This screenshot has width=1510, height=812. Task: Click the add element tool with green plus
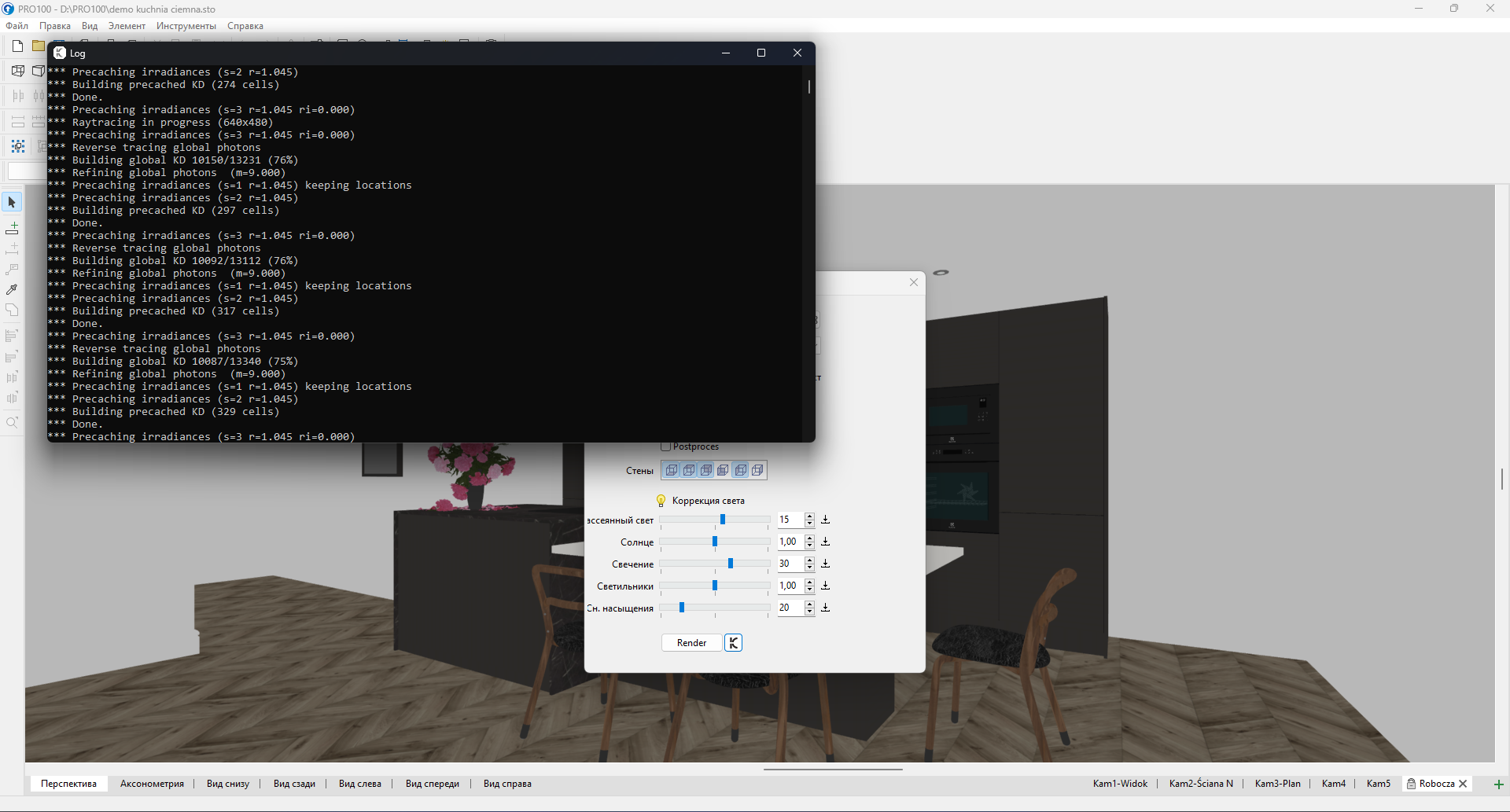(12, 229)
